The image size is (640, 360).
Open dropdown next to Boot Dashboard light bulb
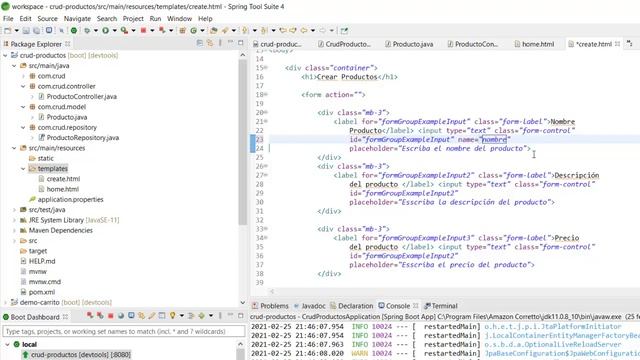tap(182, 316)
